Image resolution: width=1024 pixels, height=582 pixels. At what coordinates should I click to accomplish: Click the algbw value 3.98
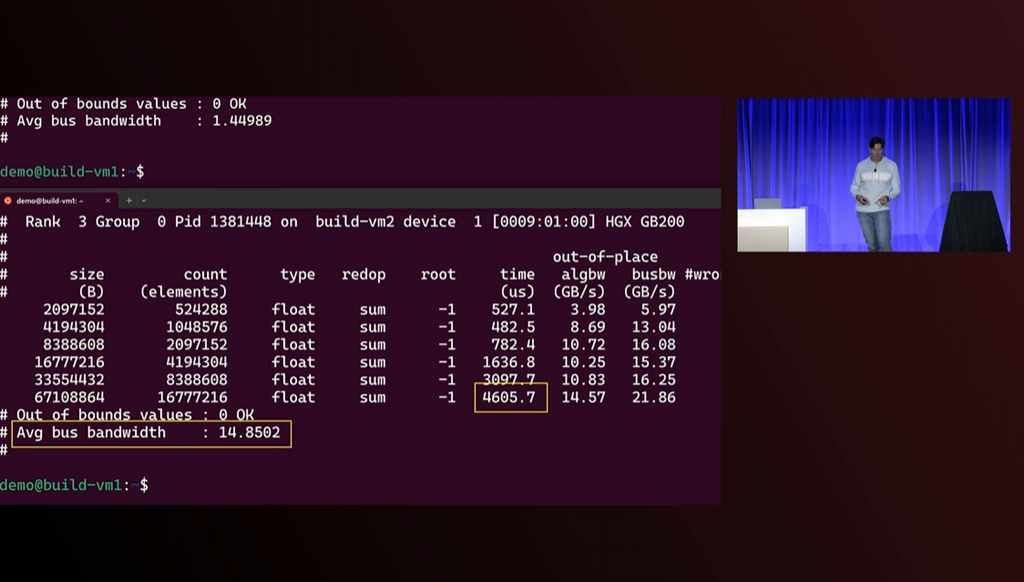point(588,310)
